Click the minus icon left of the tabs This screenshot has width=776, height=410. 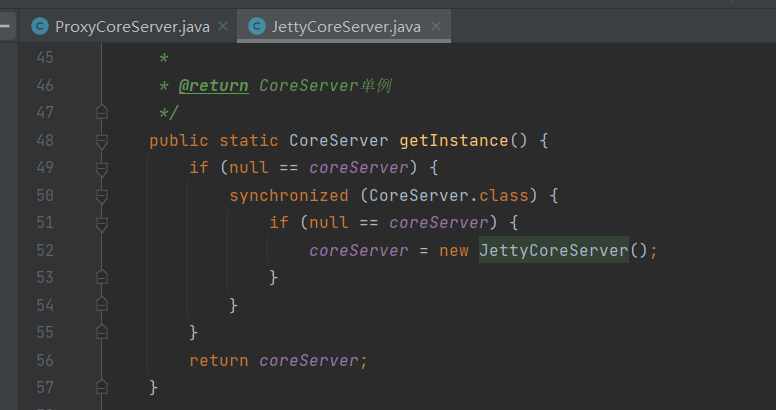5,26
